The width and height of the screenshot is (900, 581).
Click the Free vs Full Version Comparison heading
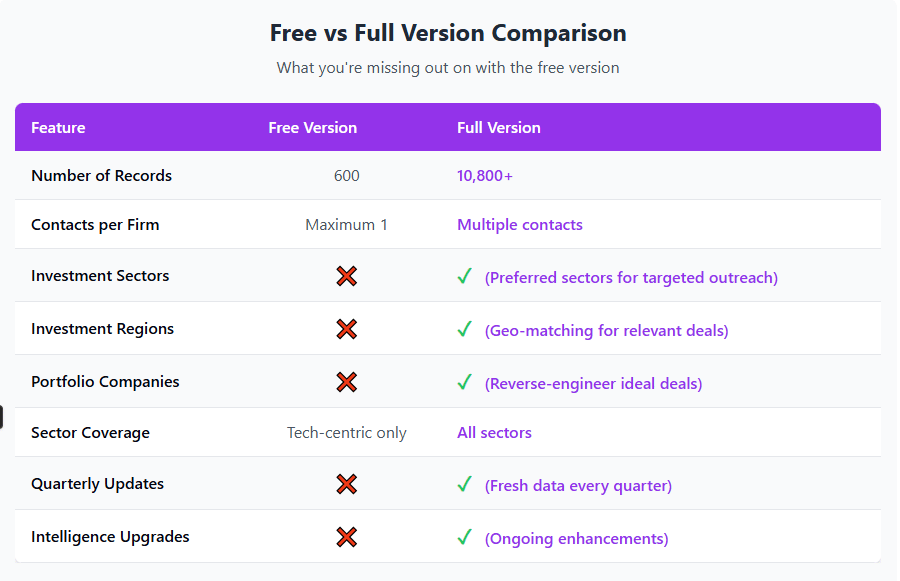(x=448, y=33)
